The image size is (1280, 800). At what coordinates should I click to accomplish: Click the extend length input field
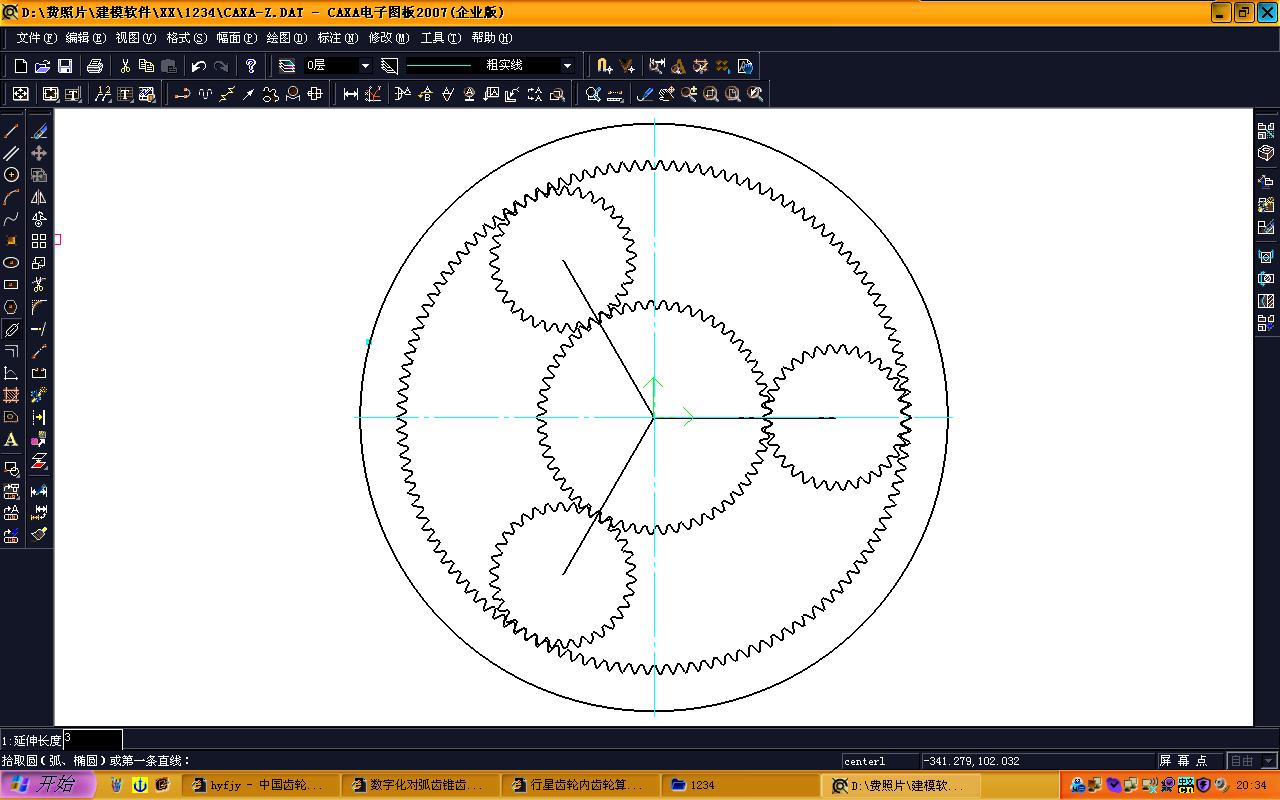click(93, 739)
